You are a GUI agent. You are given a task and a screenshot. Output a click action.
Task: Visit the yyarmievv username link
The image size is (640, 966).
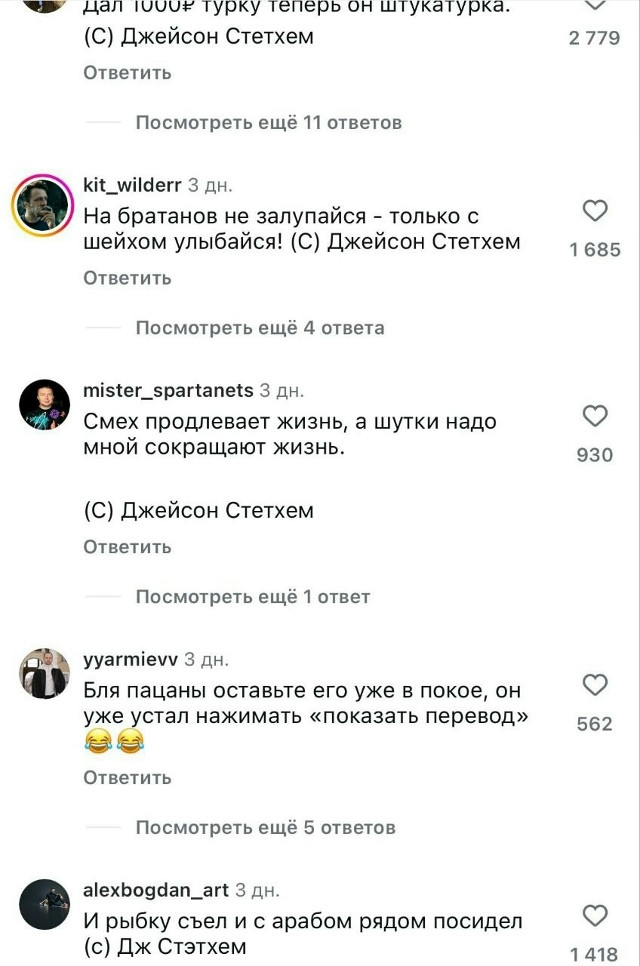pos(130,659)
